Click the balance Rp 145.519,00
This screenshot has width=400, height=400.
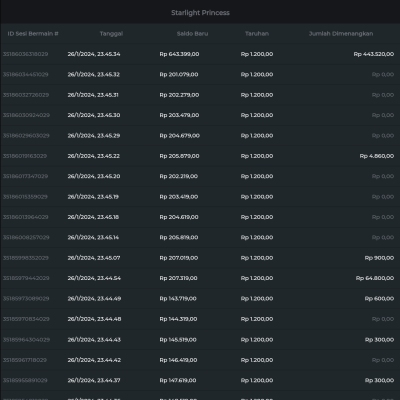178,340
